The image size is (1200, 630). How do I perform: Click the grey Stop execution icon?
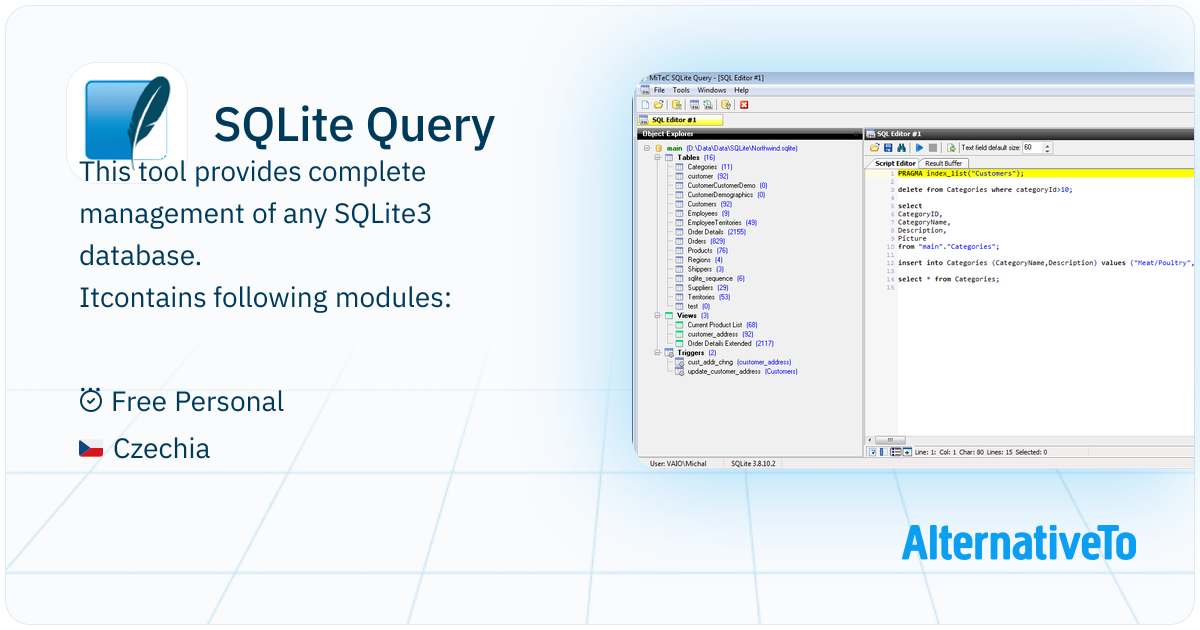point(933,148)
